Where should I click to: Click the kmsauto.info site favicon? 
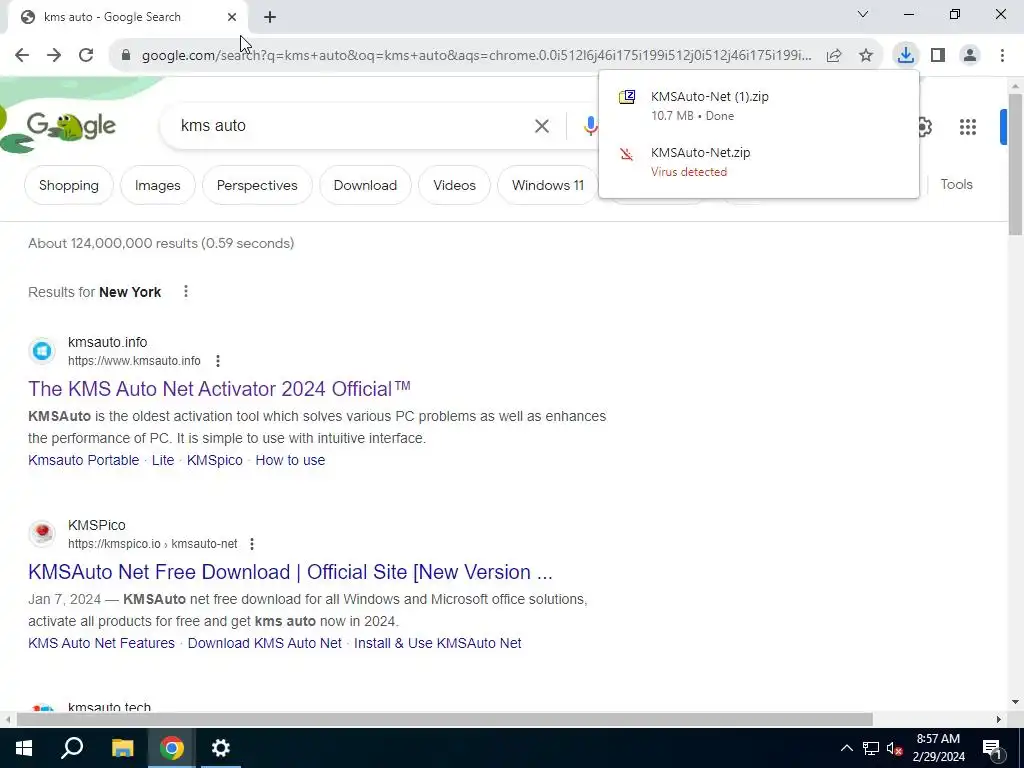(x=42, y=351)
